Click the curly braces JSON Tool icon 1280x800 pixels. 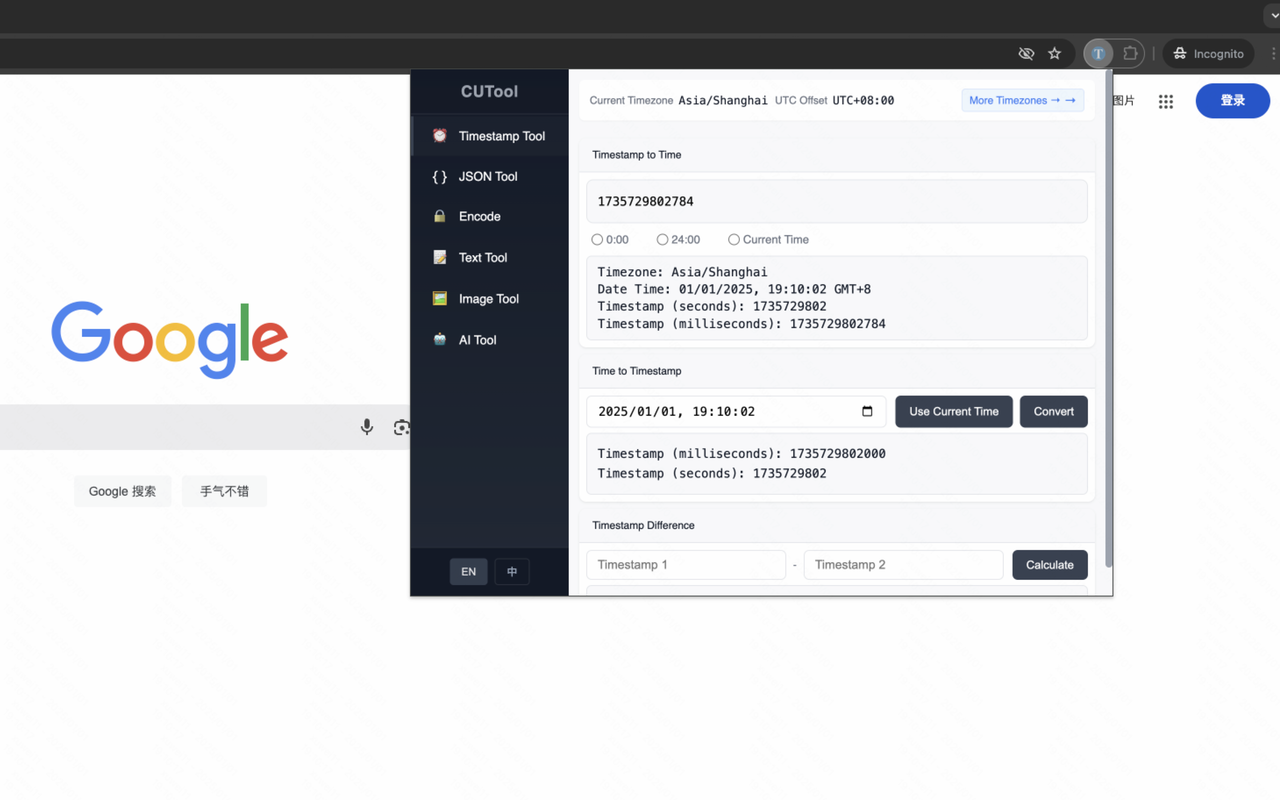tap(440, 177)
